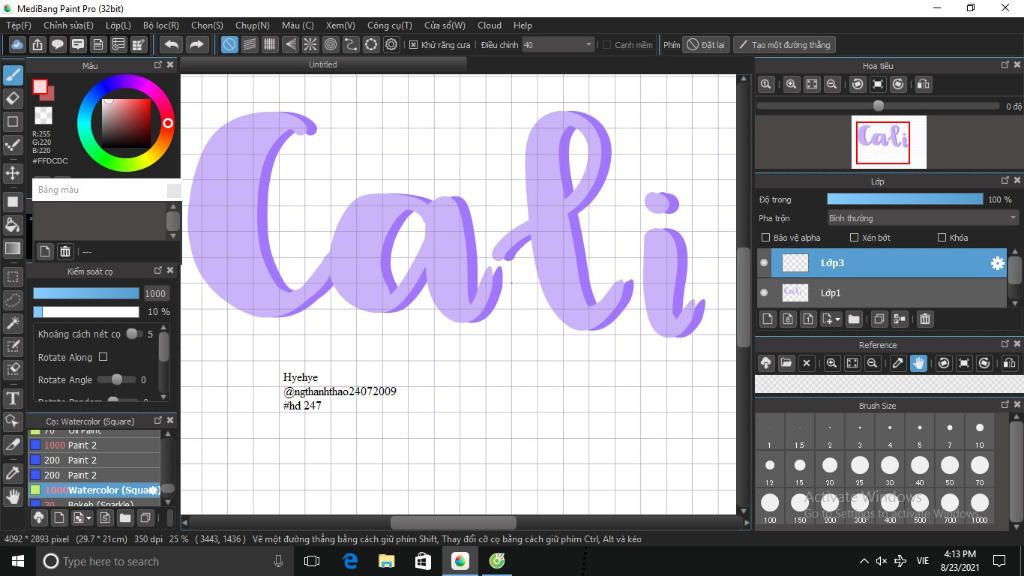Click the export/share icon in toolbar

37,45
